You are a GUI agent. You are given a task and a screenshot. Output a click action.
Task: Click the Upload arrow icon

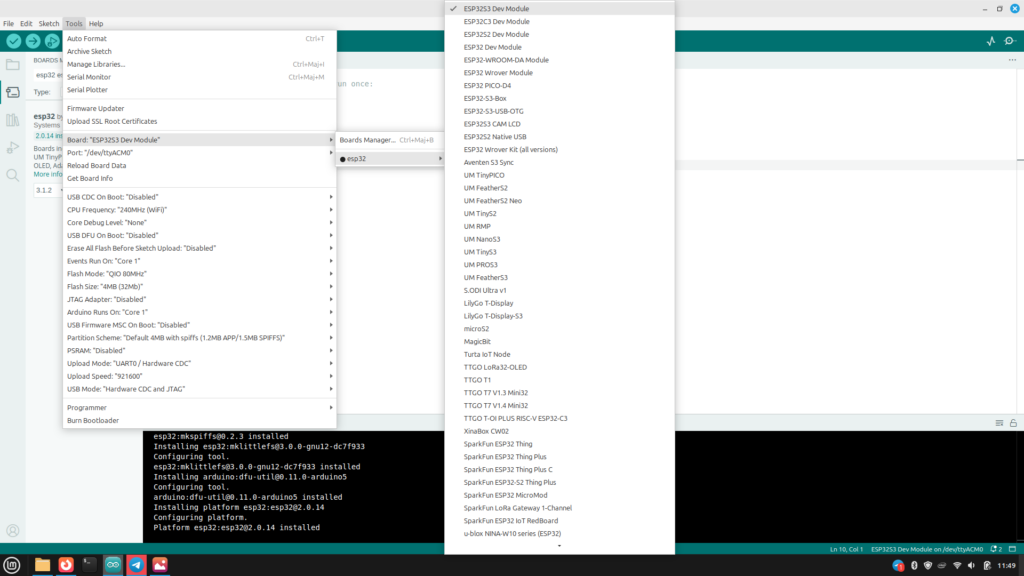pos(33,41)
